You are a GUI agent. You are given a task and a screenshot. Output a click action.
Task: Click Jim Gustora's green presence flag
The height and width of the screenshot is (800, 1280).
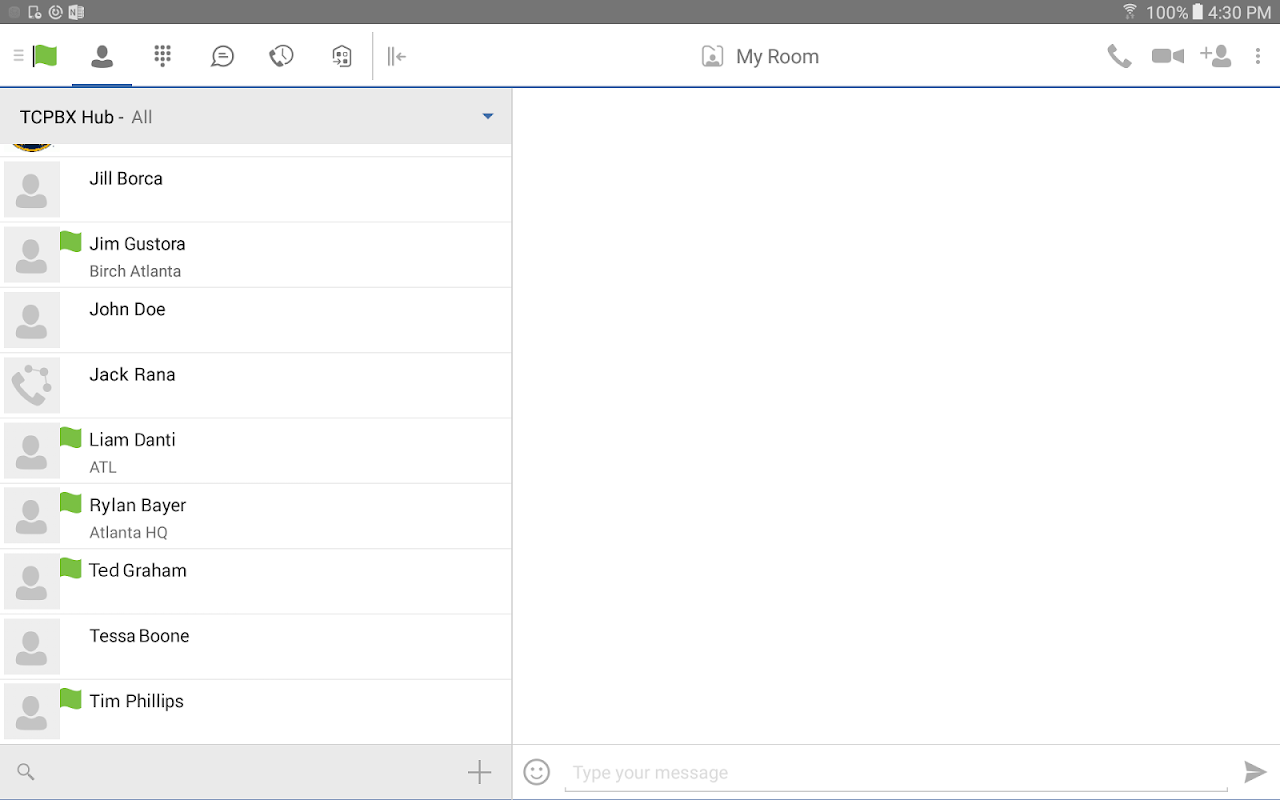(70, 241)
